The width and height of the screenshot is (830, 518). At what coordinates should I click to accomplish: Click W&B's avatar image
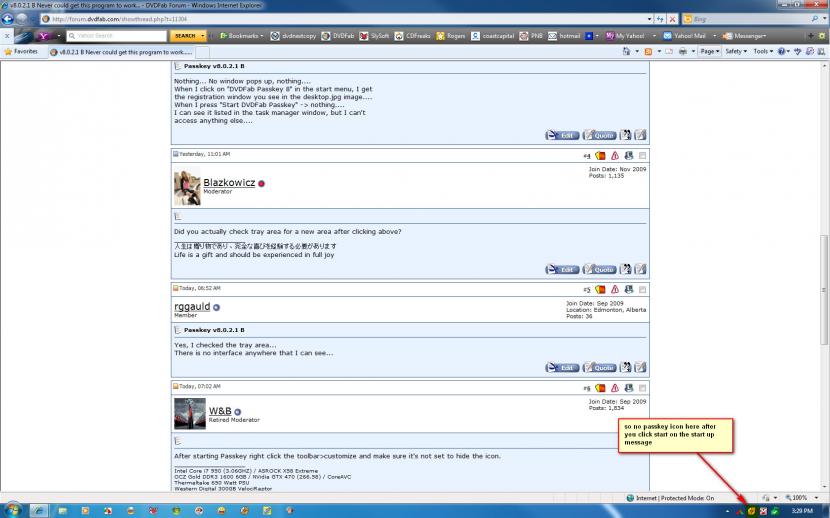click(190, 413)
